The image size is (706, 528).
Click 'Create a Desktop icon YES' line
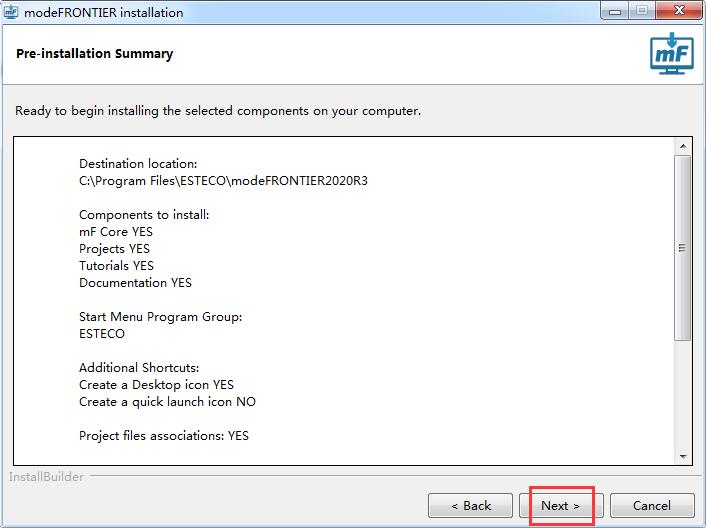156,384
